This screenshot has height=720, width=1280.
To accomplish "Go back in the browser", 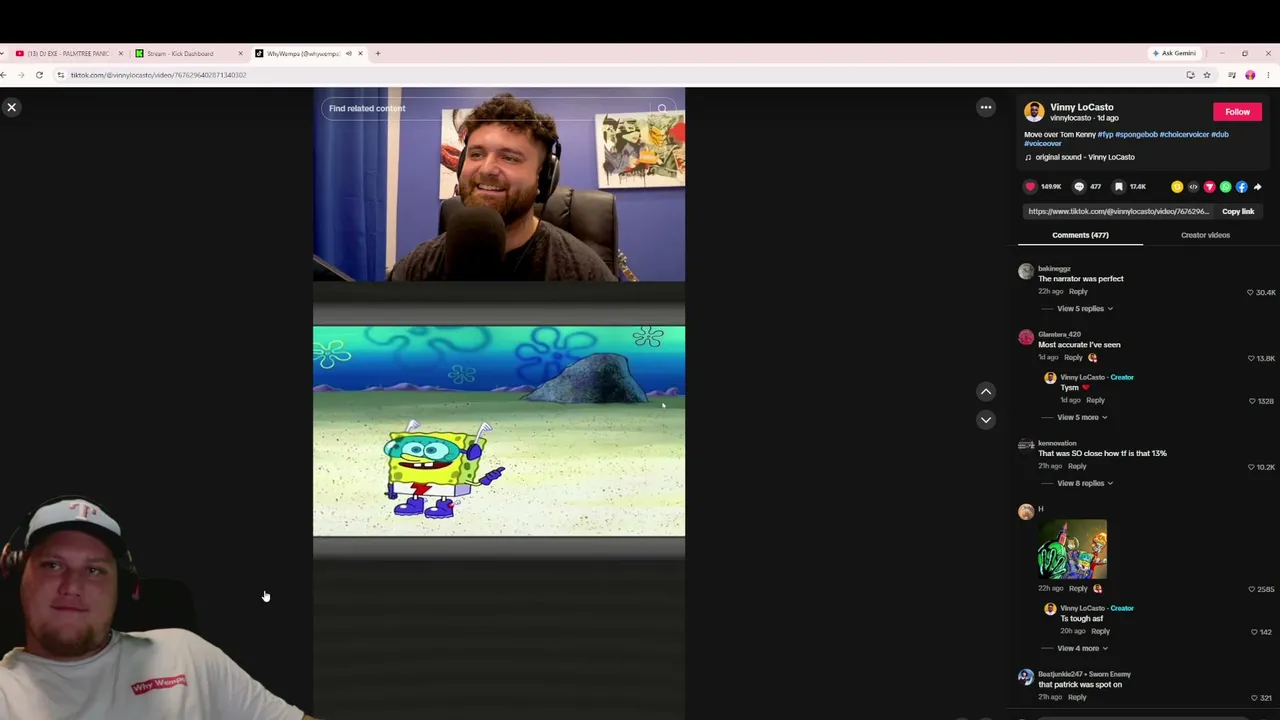I will (4, 75).
